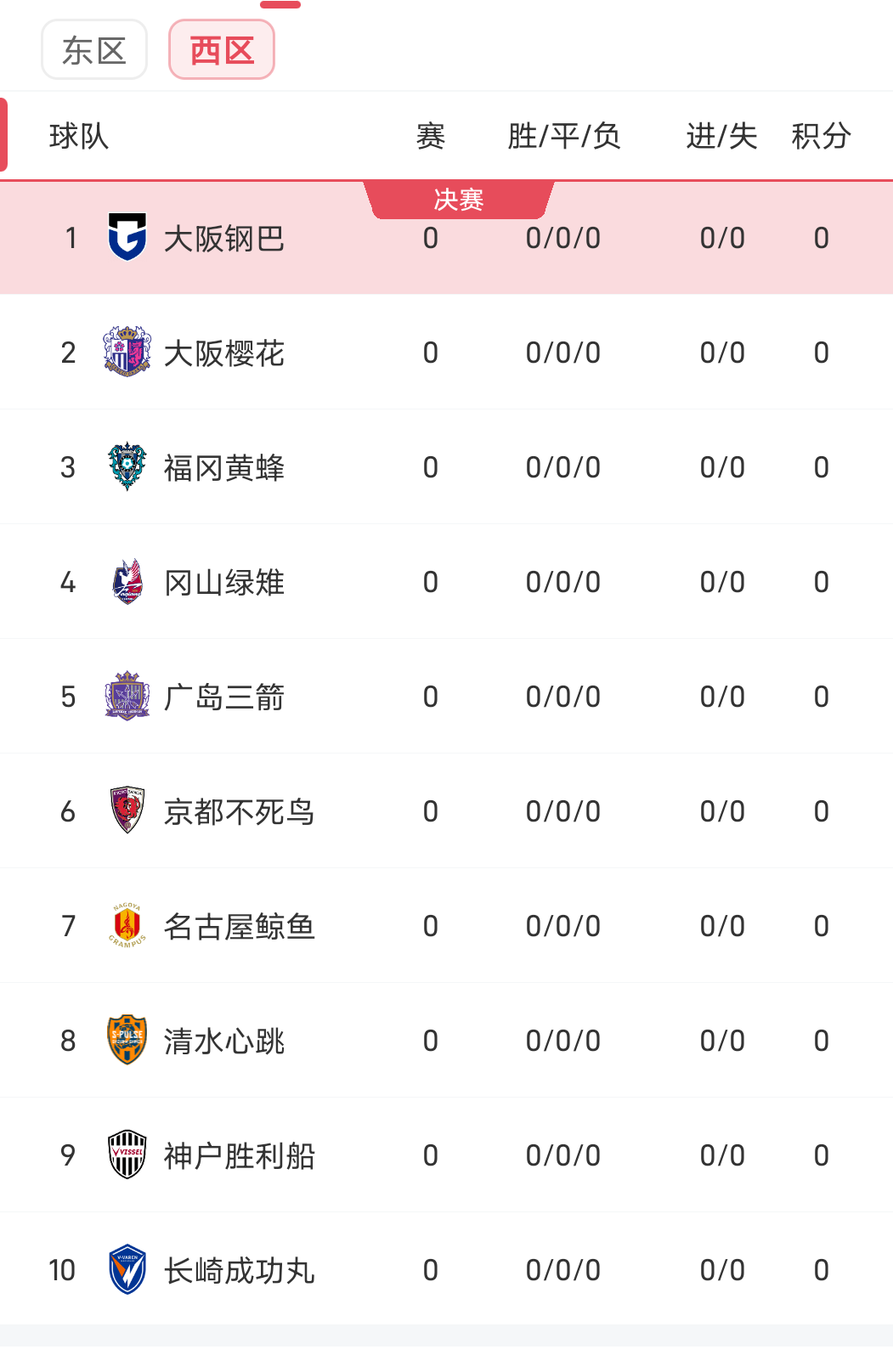
Task: Click the 胜/平/负 column header
Action: coord(563,136)
